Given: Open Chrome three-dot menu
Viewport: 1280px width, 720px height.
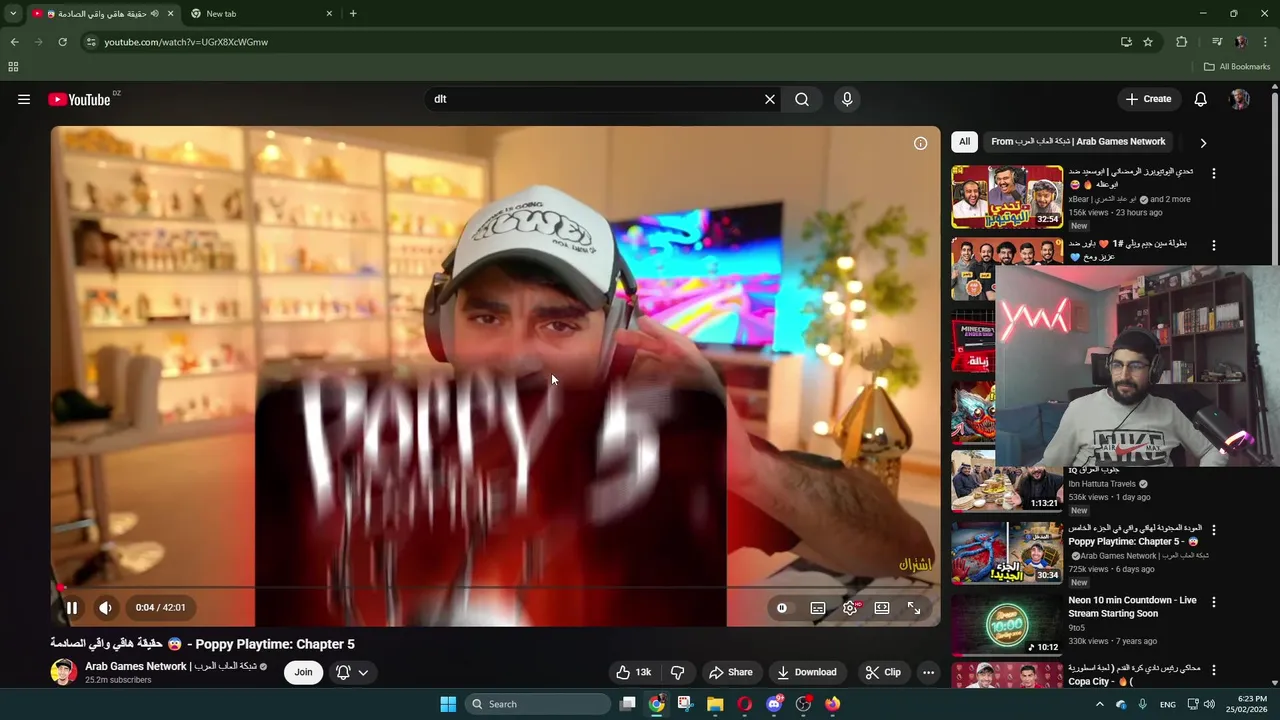Looking at the screenshot, I should tap(1265, 42).
